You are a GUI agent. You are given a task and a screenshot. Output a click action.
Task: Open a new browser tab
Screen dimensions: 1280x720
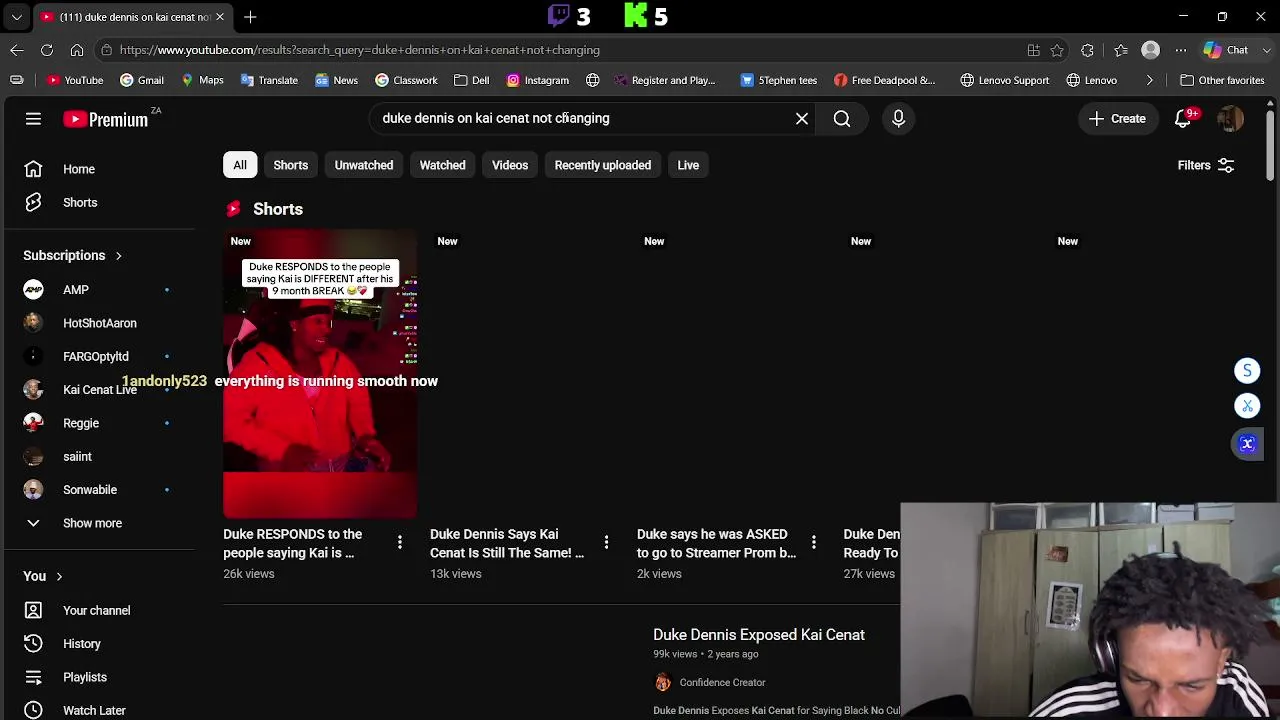pos(250,17)
